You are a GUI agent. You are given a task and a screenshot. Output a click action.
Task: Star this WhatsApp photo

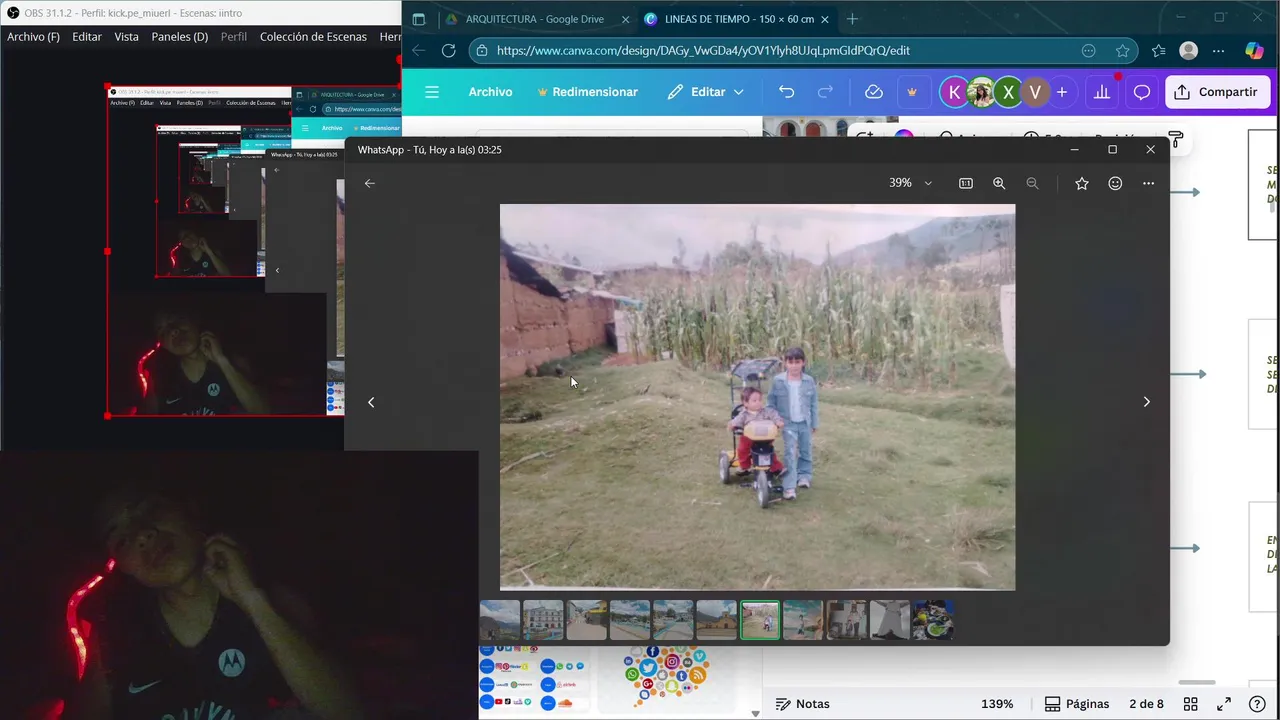click(1081, 183)
